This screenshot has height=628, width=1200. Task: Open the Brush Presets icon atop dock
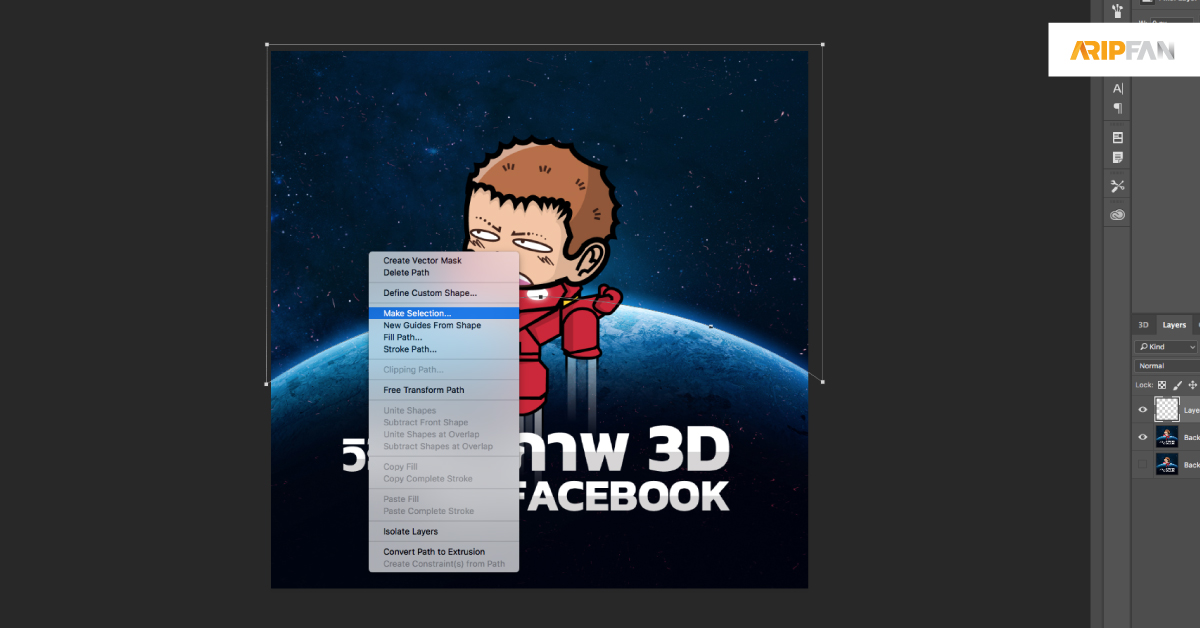[x=1118, y=10]
